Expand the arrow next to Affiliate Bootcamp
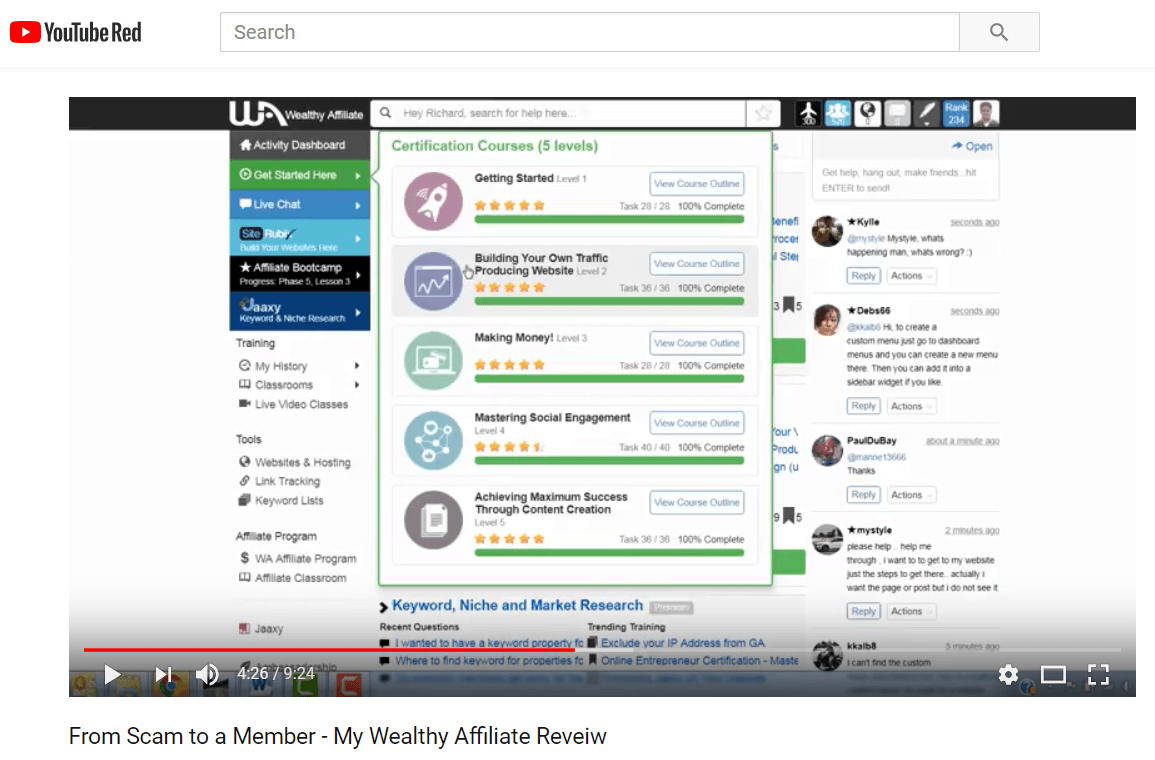This screenshot has height=760, width=1155. click(358, 275)
